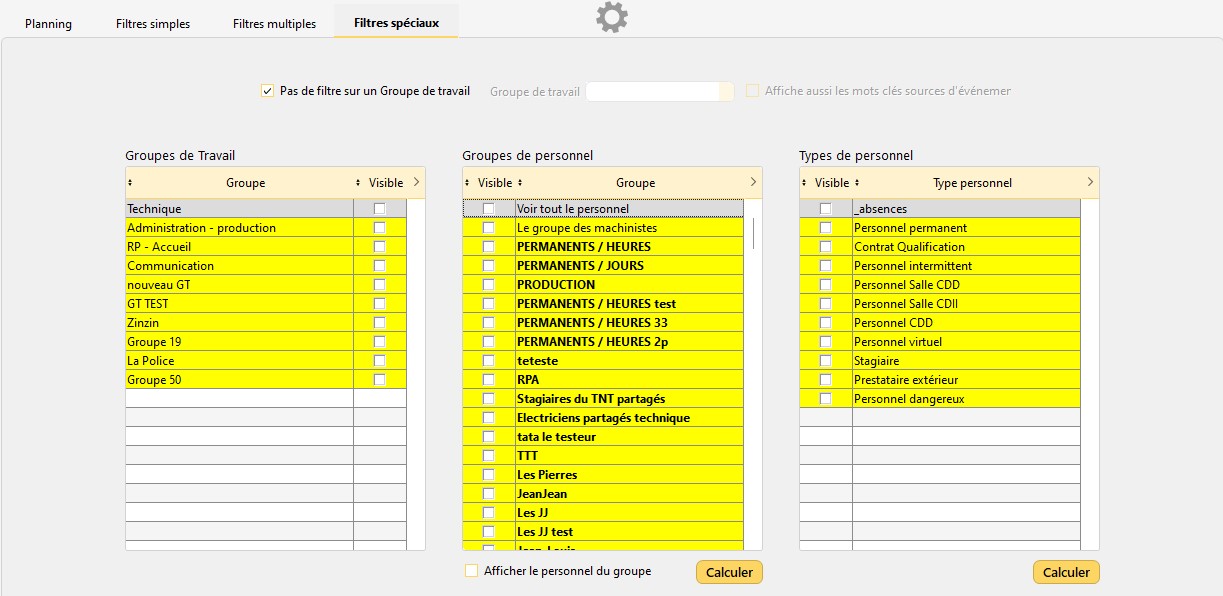Open the Filtres multiples tab
1223x596 pixels.
pyautogui.click(x=274, y=24)
